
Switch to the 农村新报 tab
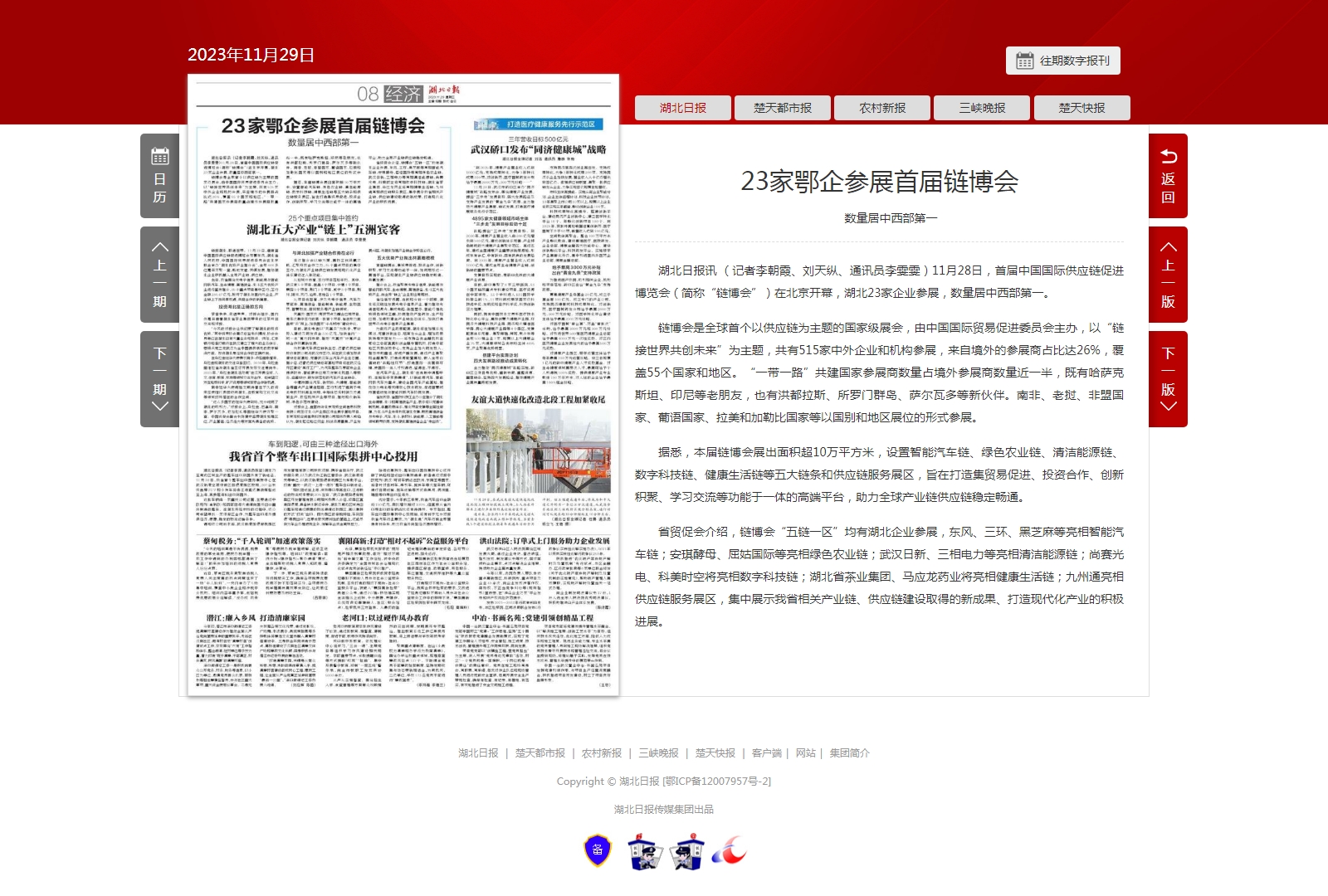882,108
